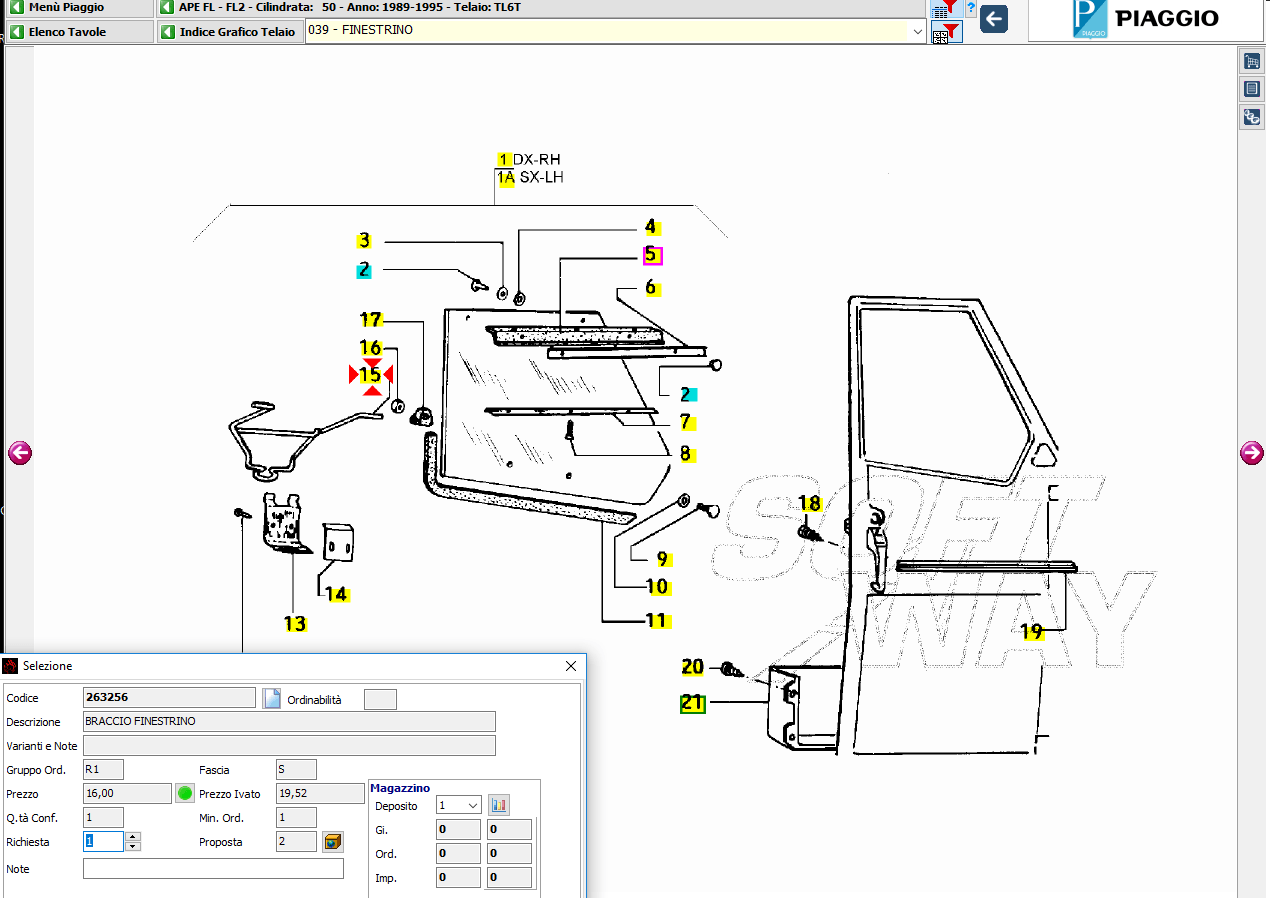Increase Richiesta quantity with up arrow
The image size is (1270, 898).
tap(134, 837)
